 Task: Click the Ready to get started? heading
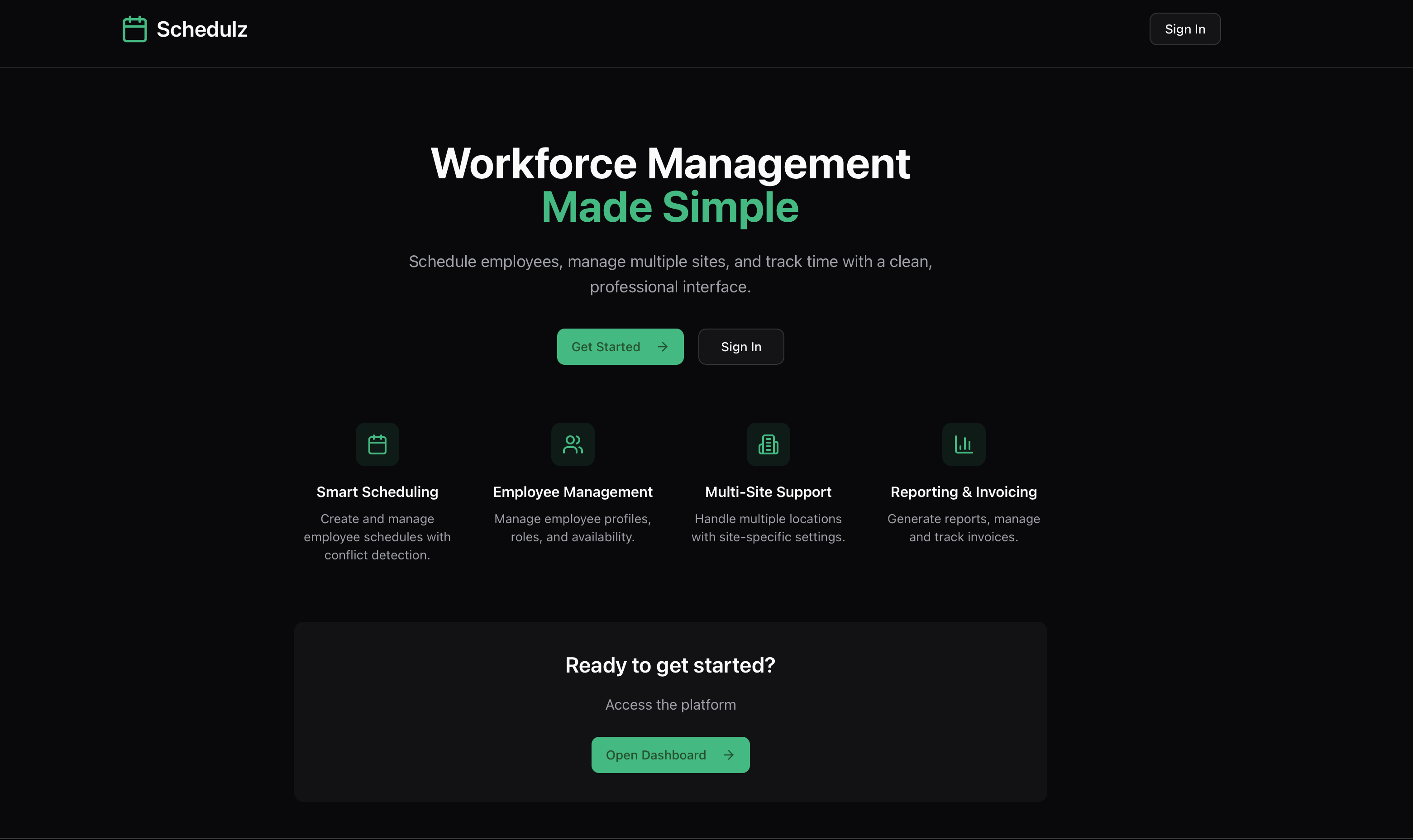tap(670, 665)
